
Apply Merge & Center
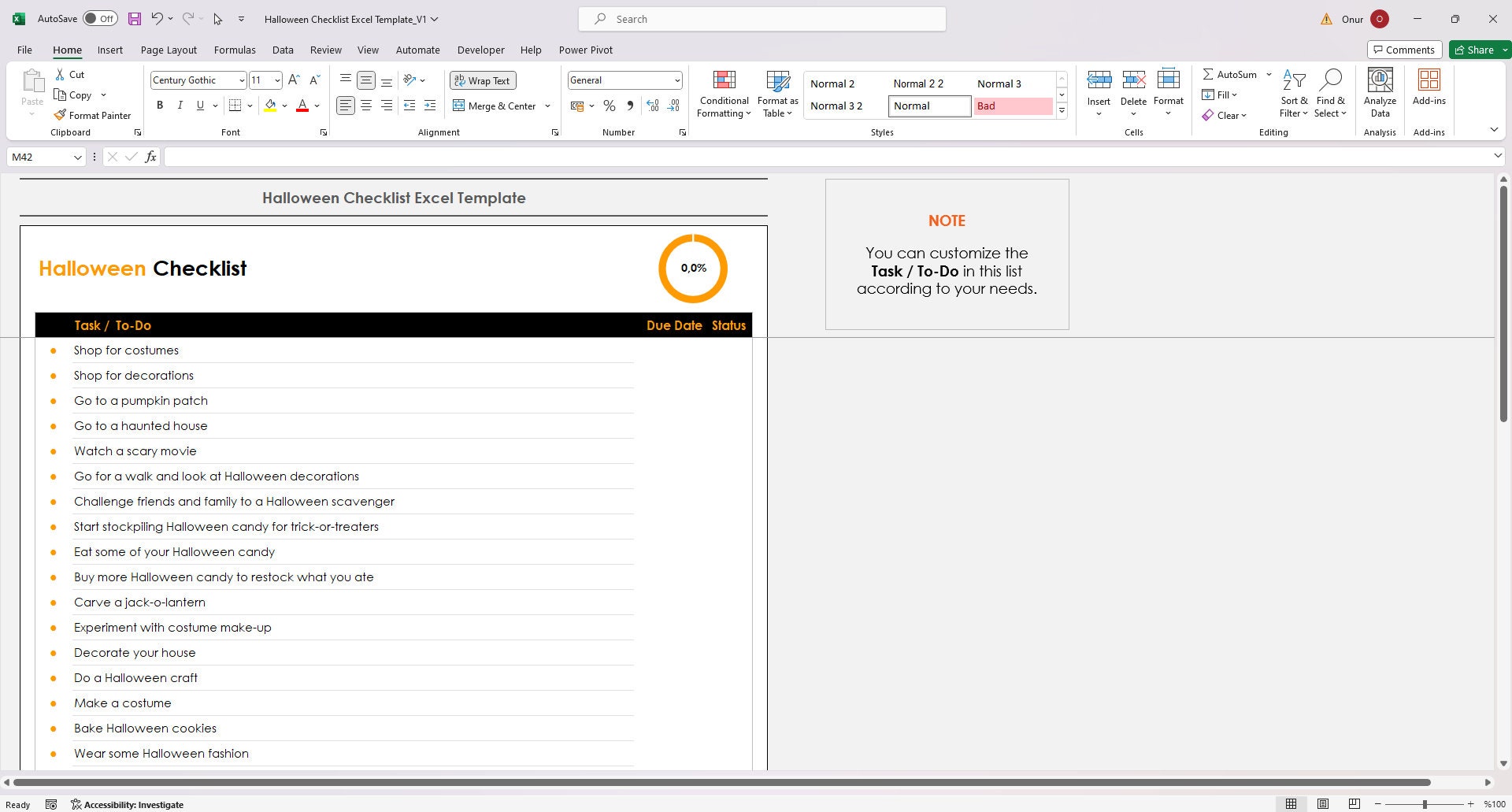point(495,106)
